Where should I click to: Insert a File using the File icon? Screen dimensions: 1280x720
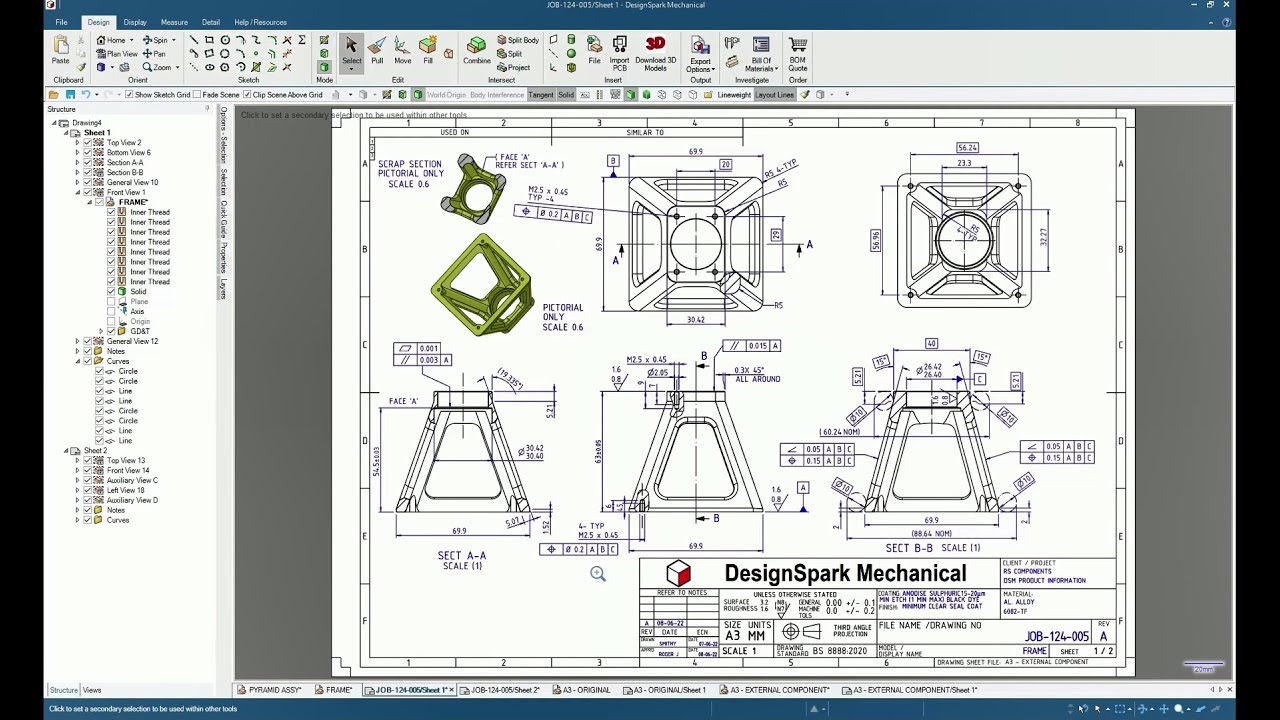[x=594, y=50]
